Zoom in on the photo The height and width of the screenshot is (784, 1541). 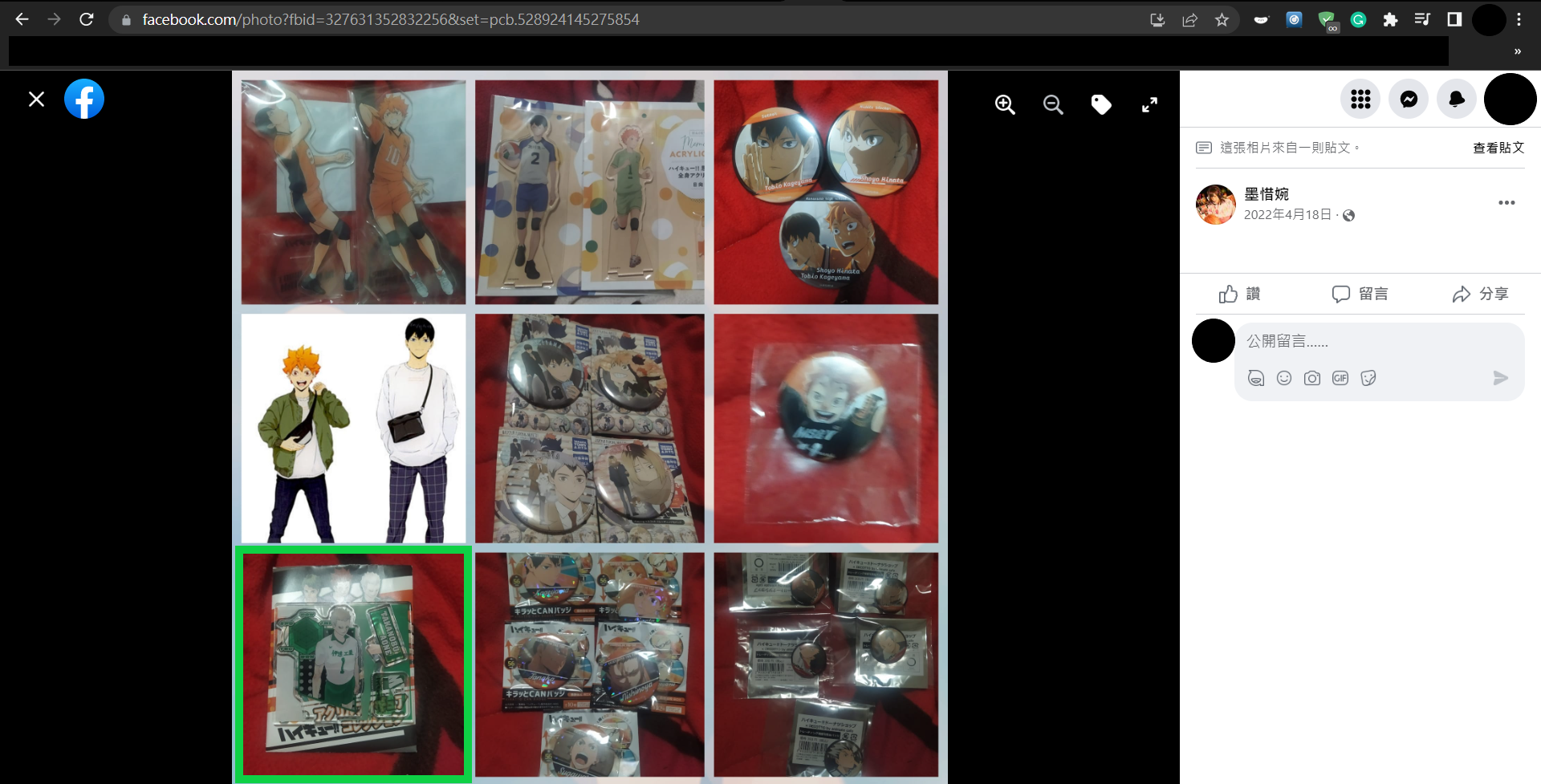[x=1005, y=104]
